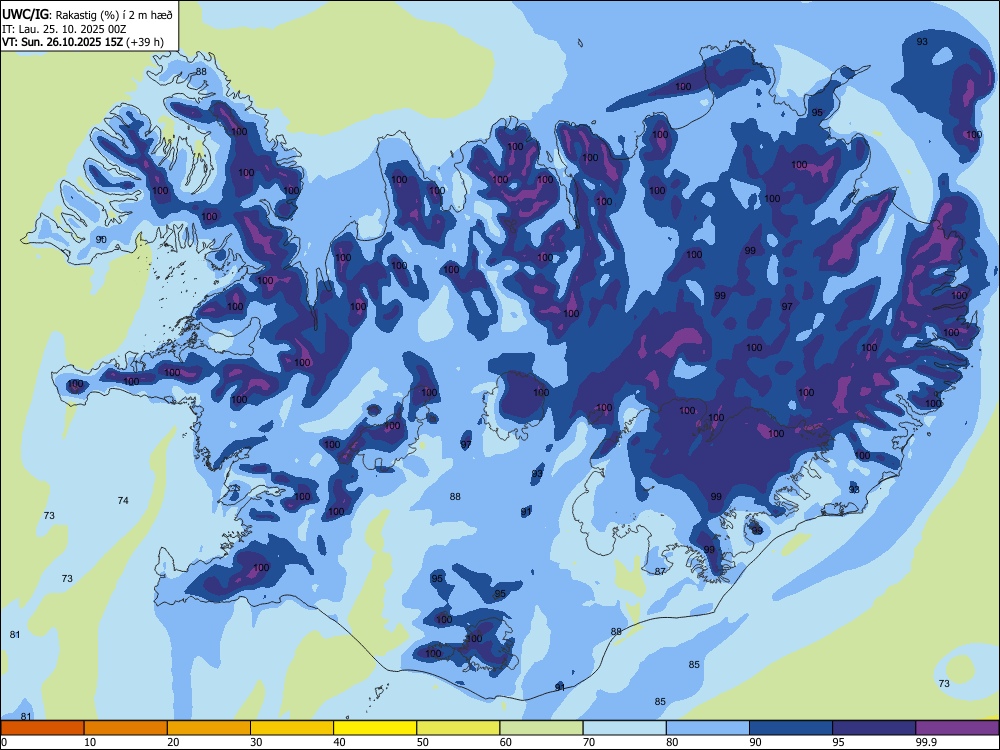Screen dimensions: 1000x750
Task: Click the "40" label under the color bar
Action: tap(340, 742)
